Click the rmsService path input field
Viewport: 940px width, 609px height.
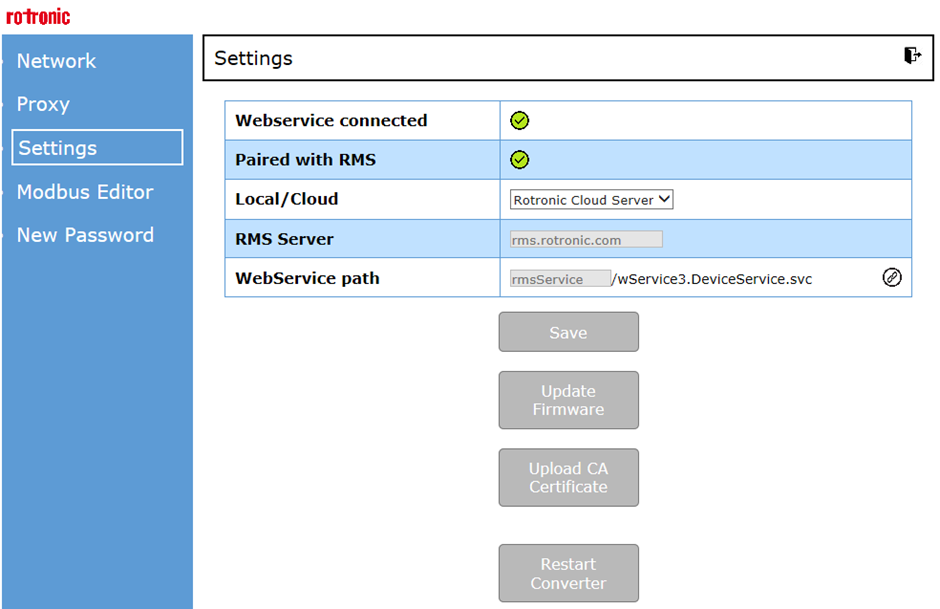point(560,279)
